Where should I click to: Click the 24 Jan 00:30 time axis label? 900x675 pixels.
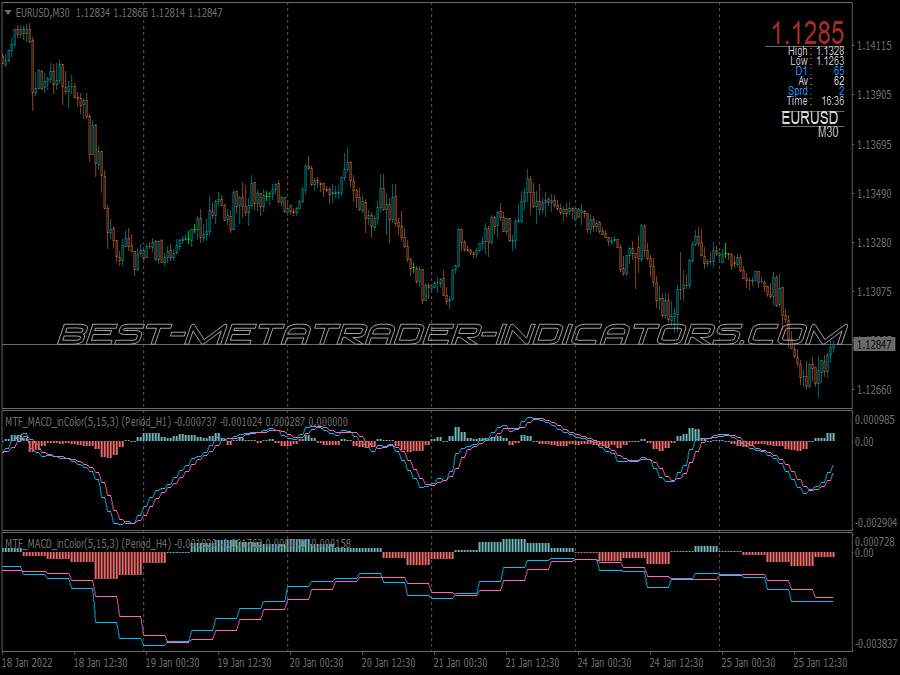(x=604, y=663)
